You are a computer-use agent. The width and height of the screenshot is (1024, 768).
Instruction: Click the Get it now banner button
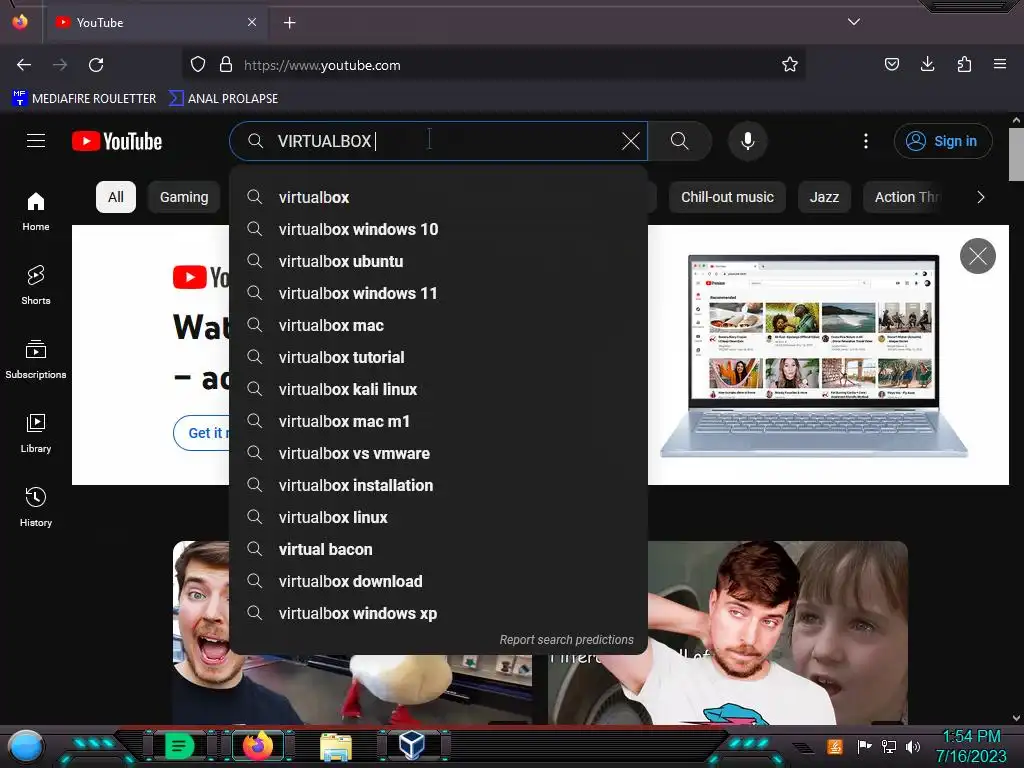(201, 433)
